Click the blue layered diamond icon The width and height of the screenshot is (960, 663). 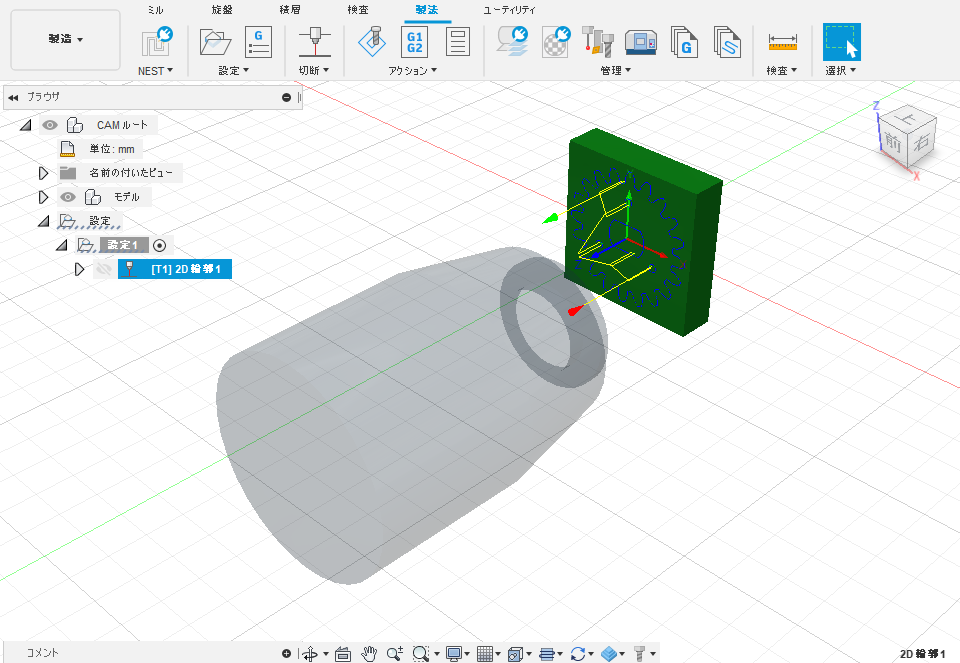pyautogui.click(x=609, y=654)
